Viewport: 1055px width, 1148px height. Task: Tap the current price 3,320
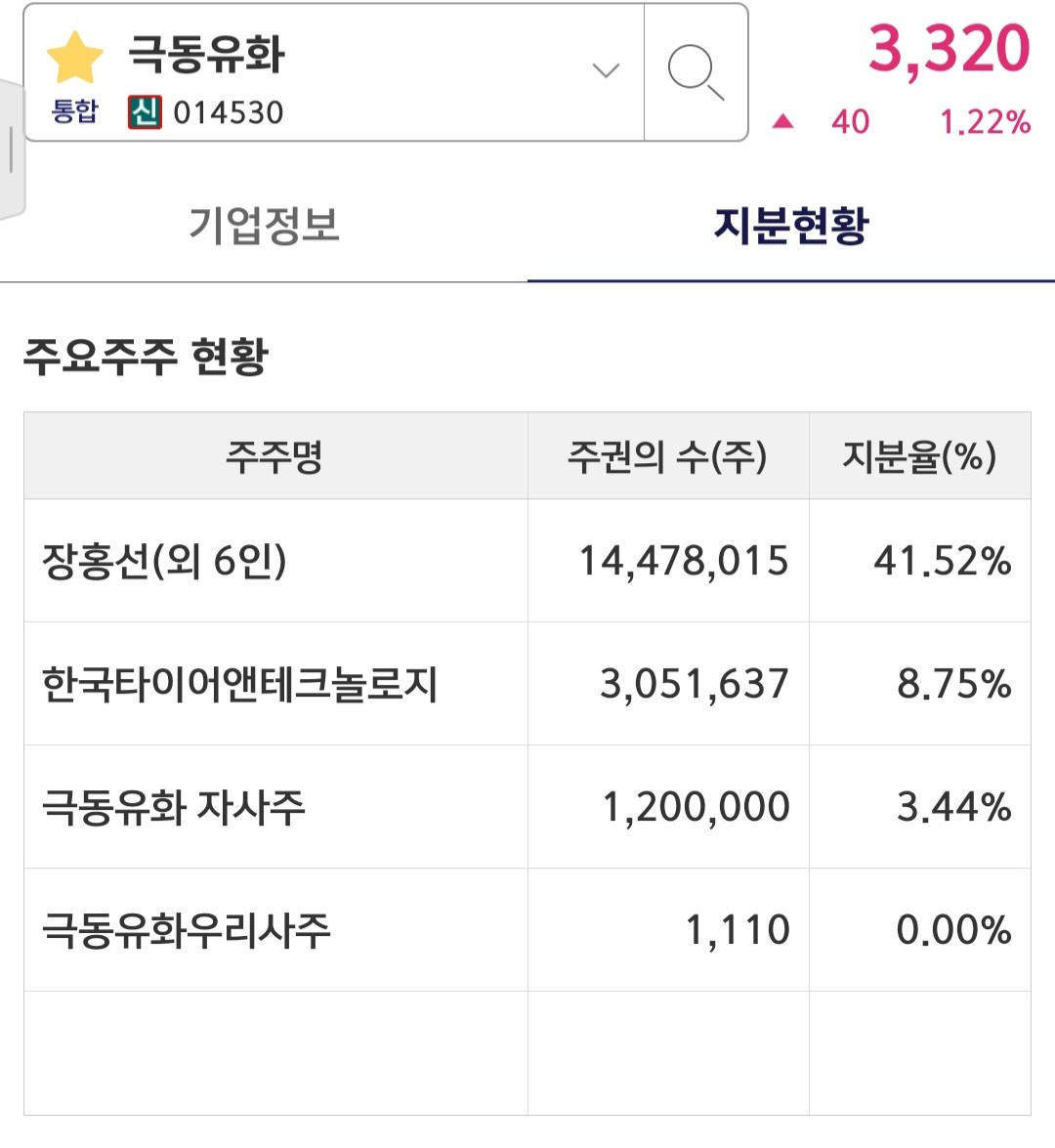click(949, 49)
